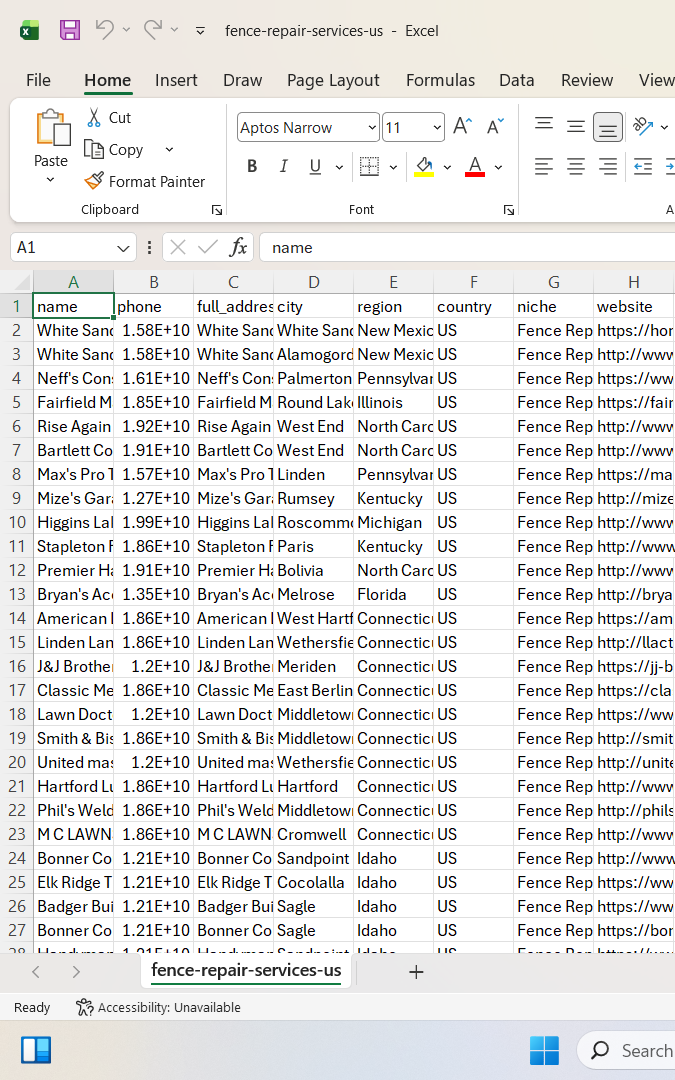
Task: Open the Page Layout tab
Action: [x=333, y=80]
